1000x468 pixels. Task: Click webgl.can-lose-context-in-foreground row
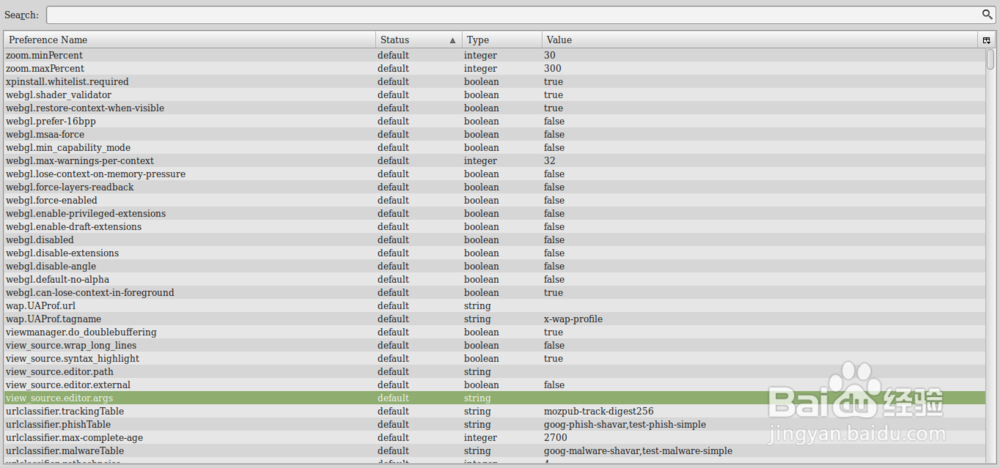pyautogui.click(x=494, y=293)
